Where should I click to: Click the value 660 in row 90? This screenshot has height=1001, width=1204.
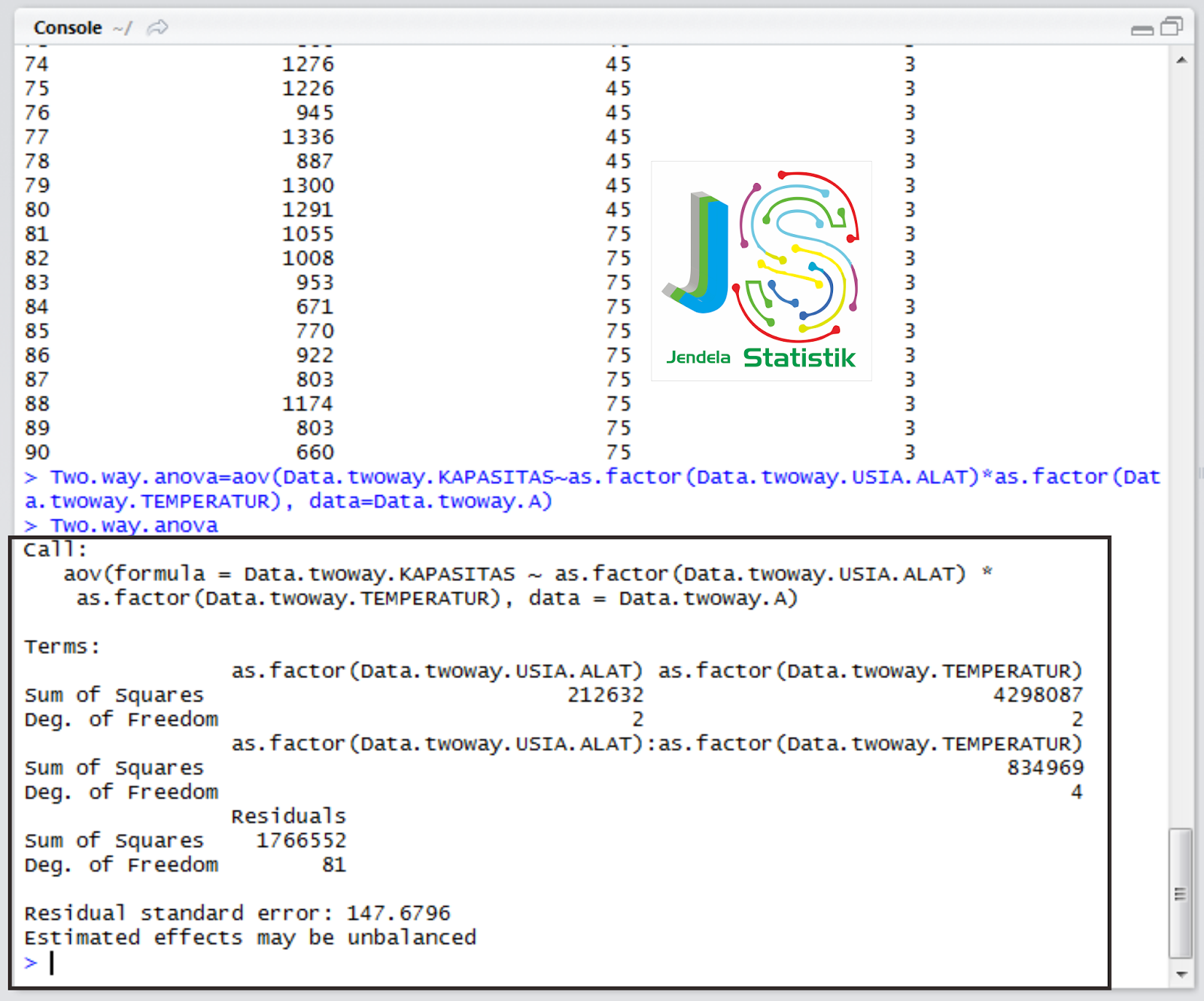tap(315, 452)
